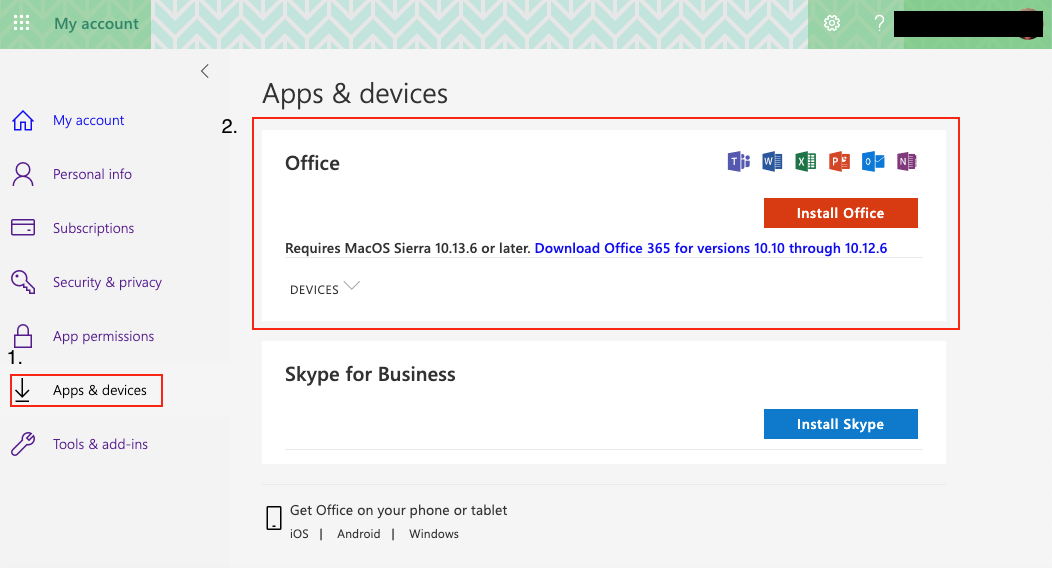Open the Android link
The width and height of the screenshot is (1052, 568).
click(x=358, y=534)
